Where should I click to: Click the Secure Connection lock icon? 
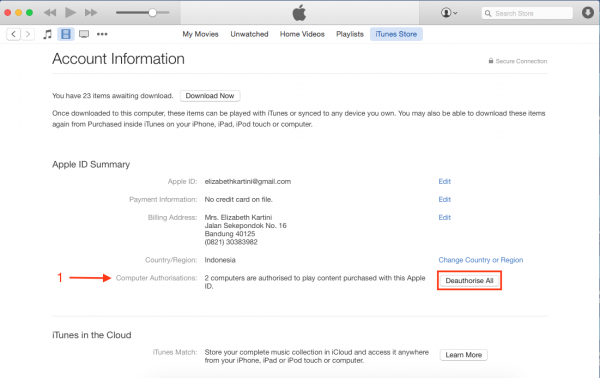pyautogui.click(x=491, y=61)
